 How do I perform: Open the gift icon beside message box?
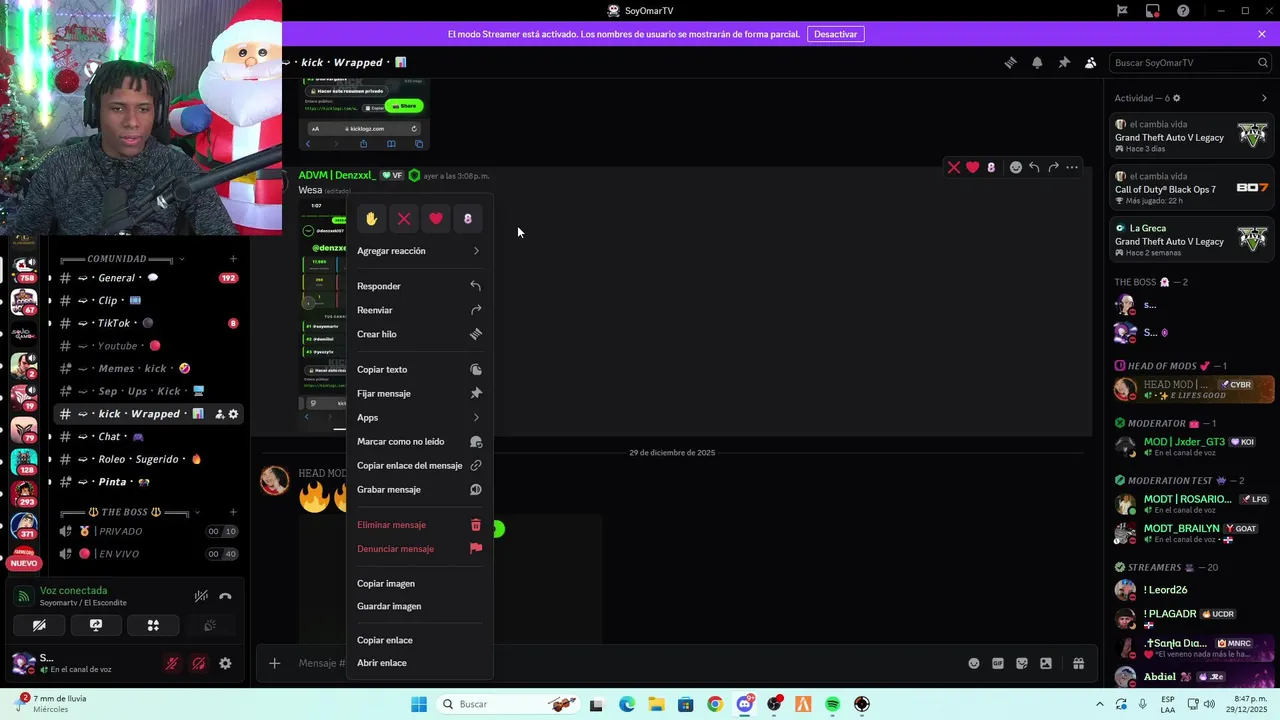[1078, 663]
